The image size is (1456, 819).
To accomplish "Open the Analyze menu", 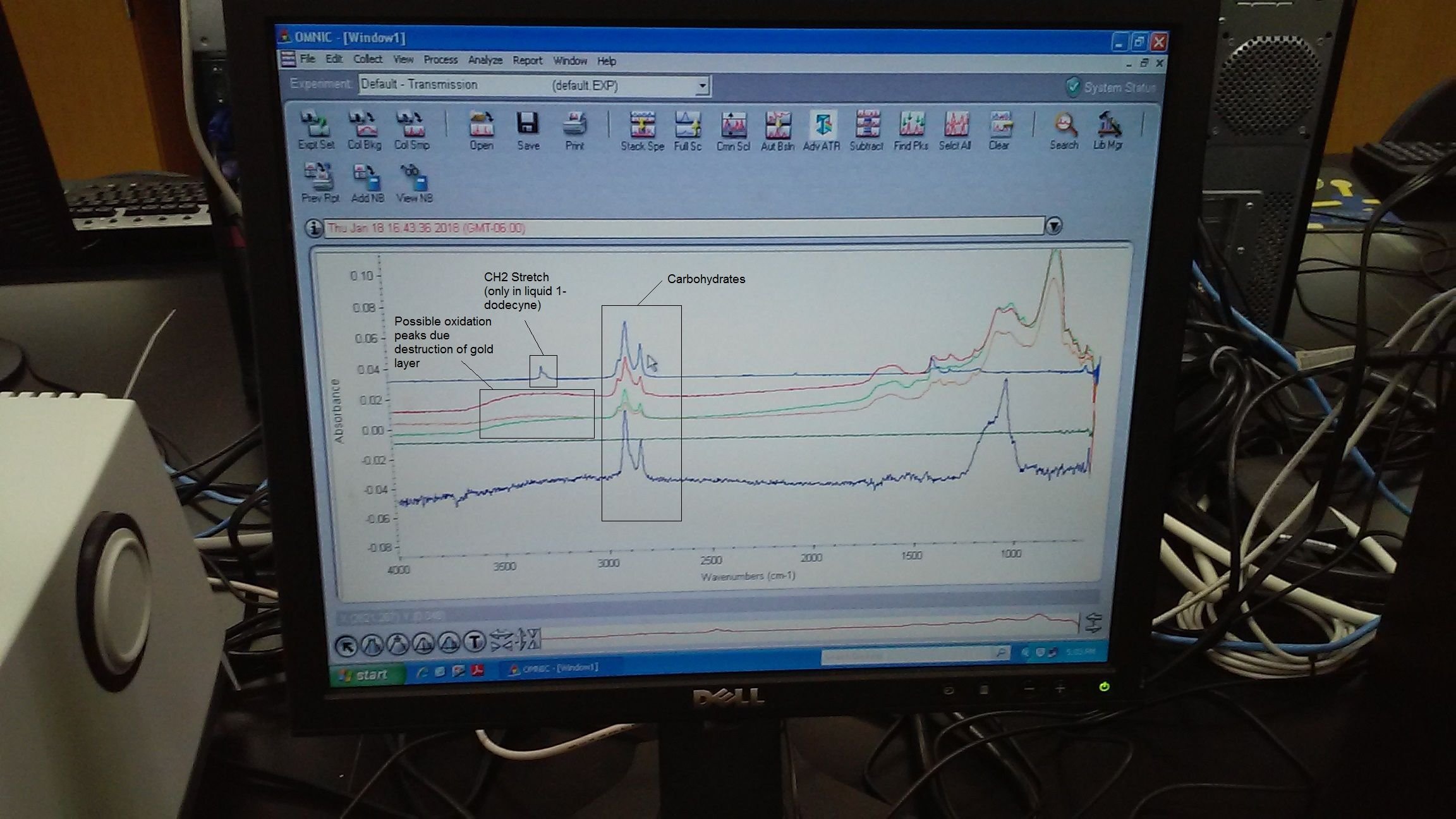I will pyautogui.click(x=485, y=60).
